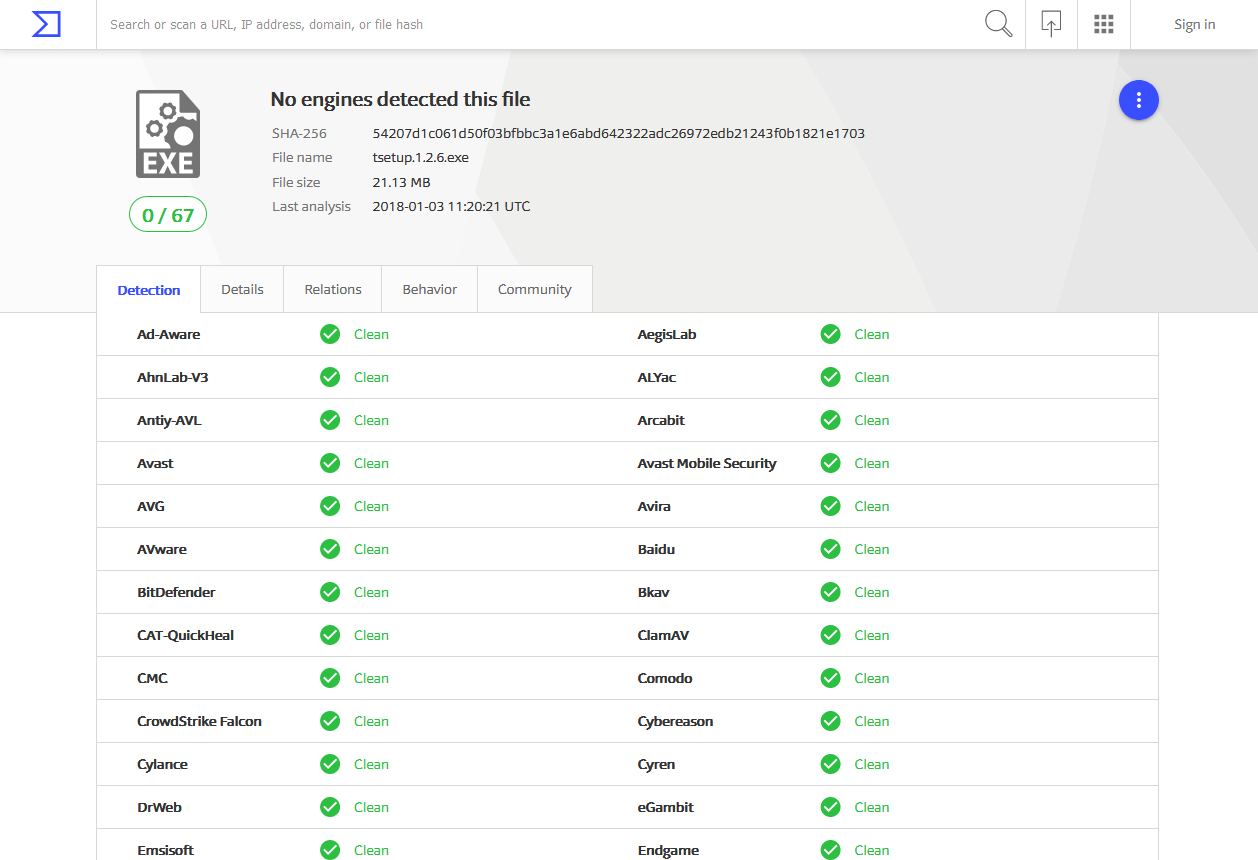Image resolution: width=1258 pixels, height=860 pixels.
Task: Click the green check icon for Avast Mobile Security
Action: coord(830,463)
